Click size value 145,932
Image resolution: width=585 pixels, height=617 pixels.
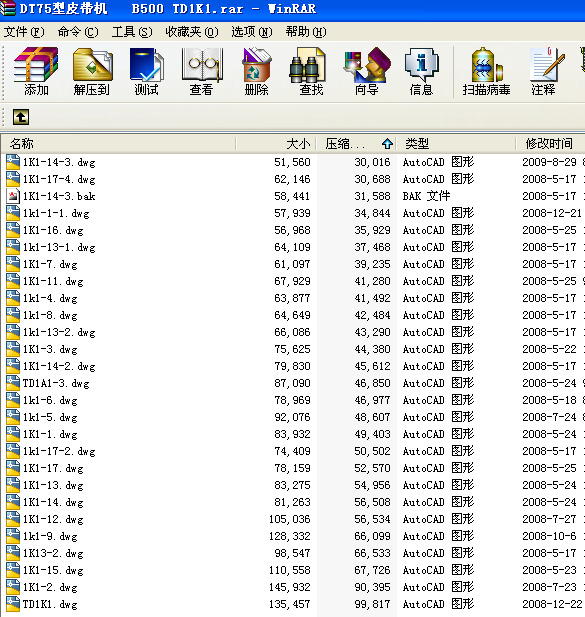coord(290,587)
